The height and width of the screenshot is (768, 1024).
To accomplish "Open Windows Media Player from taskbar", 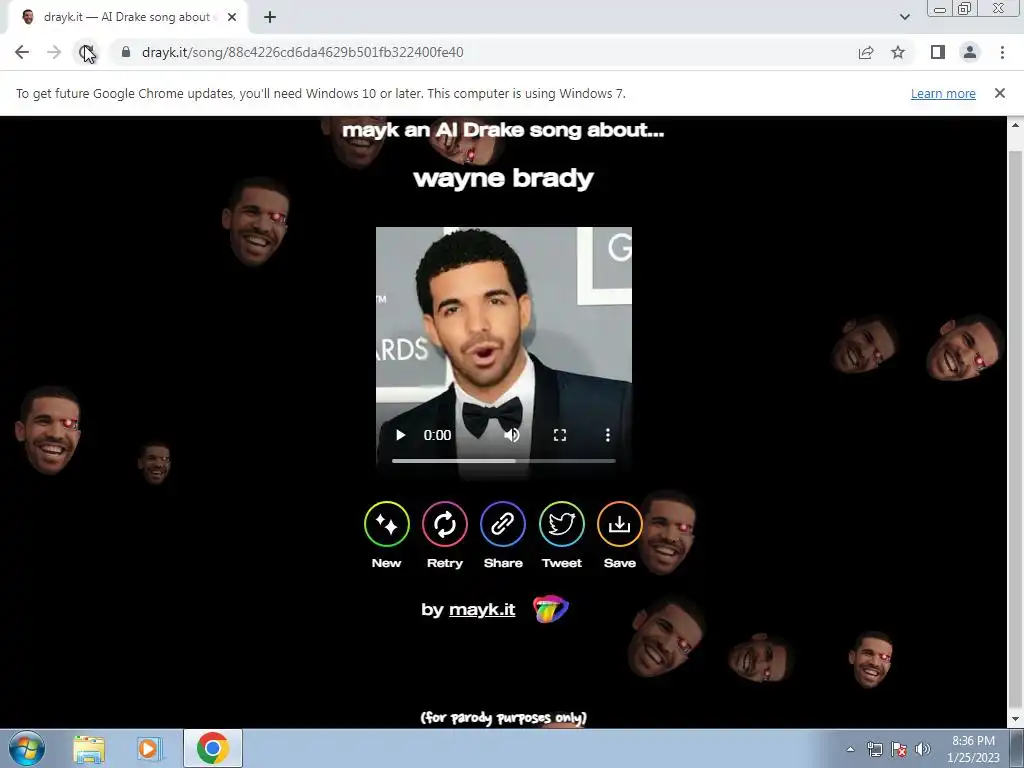I will point(149,748).
